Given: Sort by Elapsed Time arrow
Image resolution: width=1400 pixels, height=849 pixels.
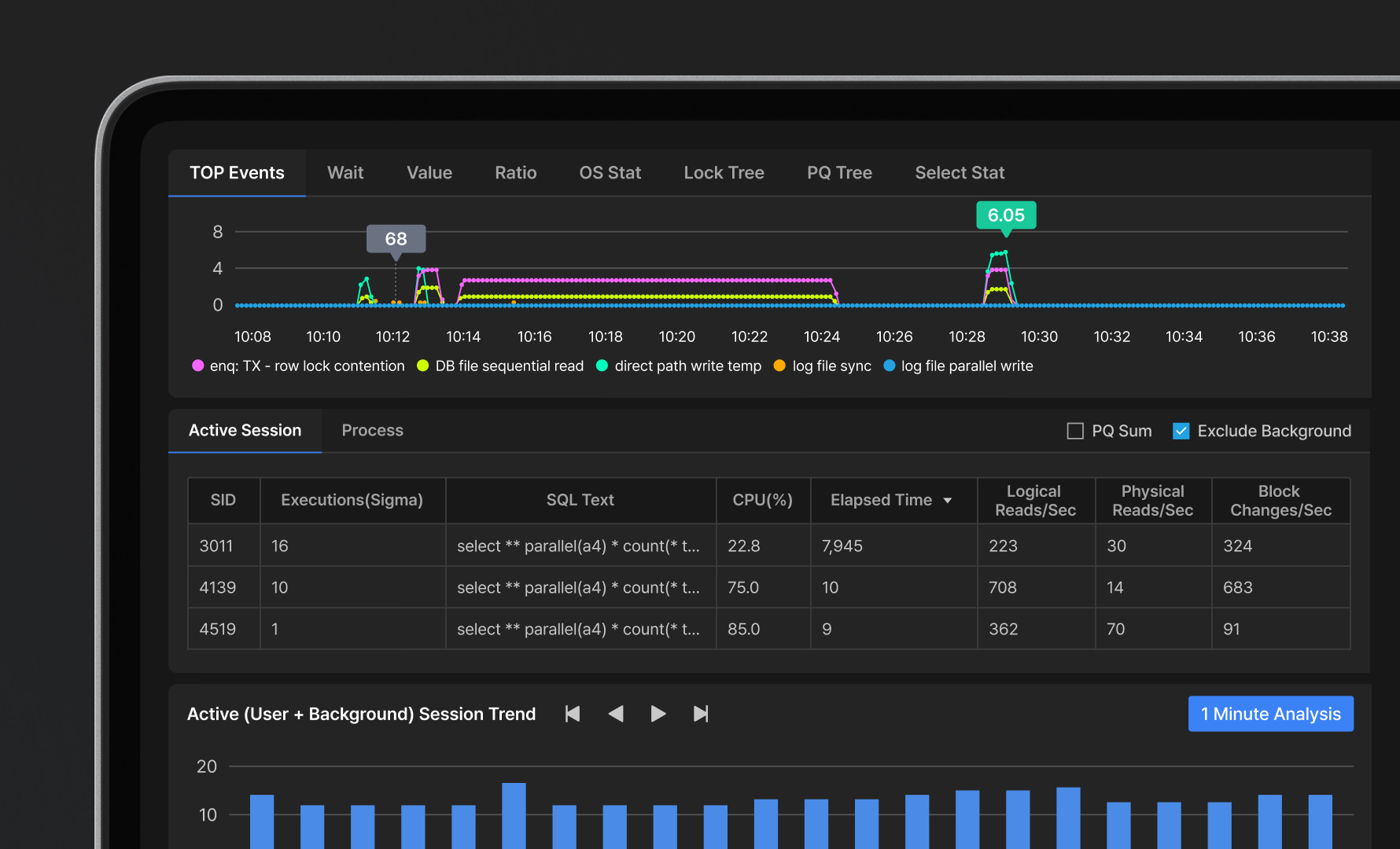Looking at the screenshot, I should coord(948,501).
